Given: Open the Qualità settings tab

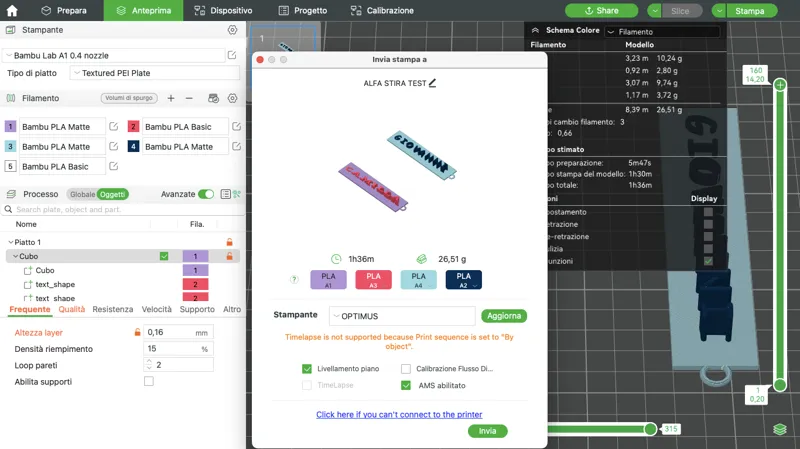Looking at the screenshot, I should [71, 309].
